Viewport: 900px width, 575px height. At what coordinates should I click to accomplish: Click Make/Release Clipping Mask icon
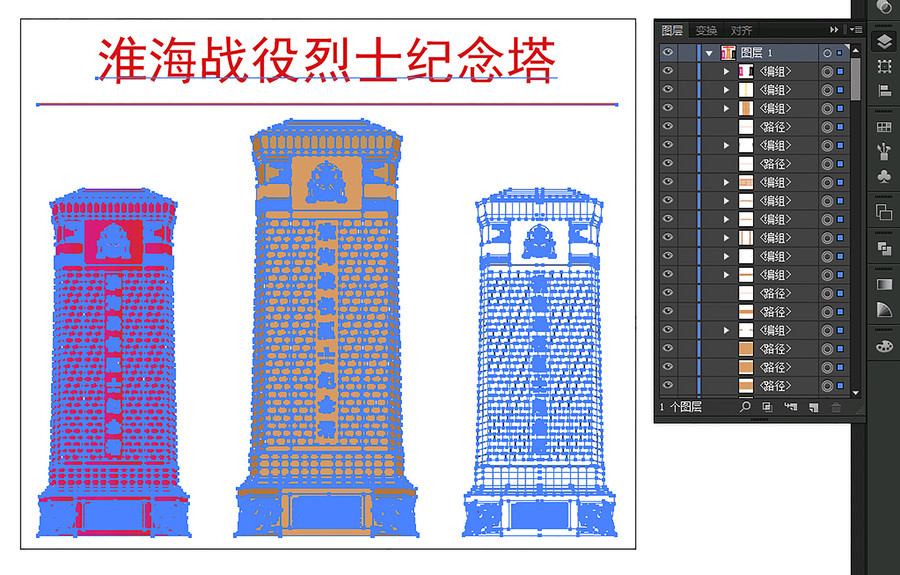[x=767, y=407]
